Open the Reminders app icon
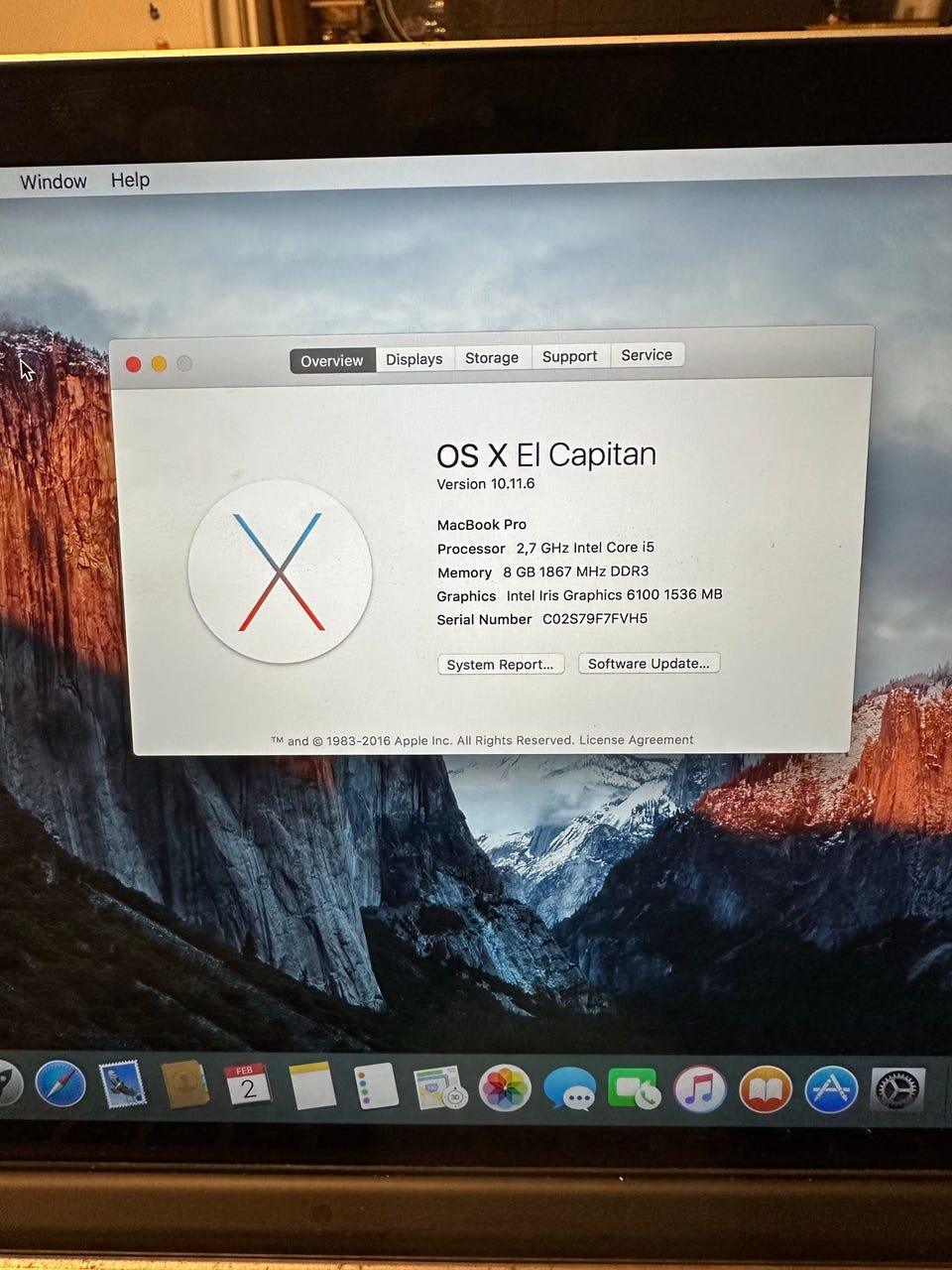Image resolution: width=952 pixels, height=1270 pixels. pos(376,1086)
